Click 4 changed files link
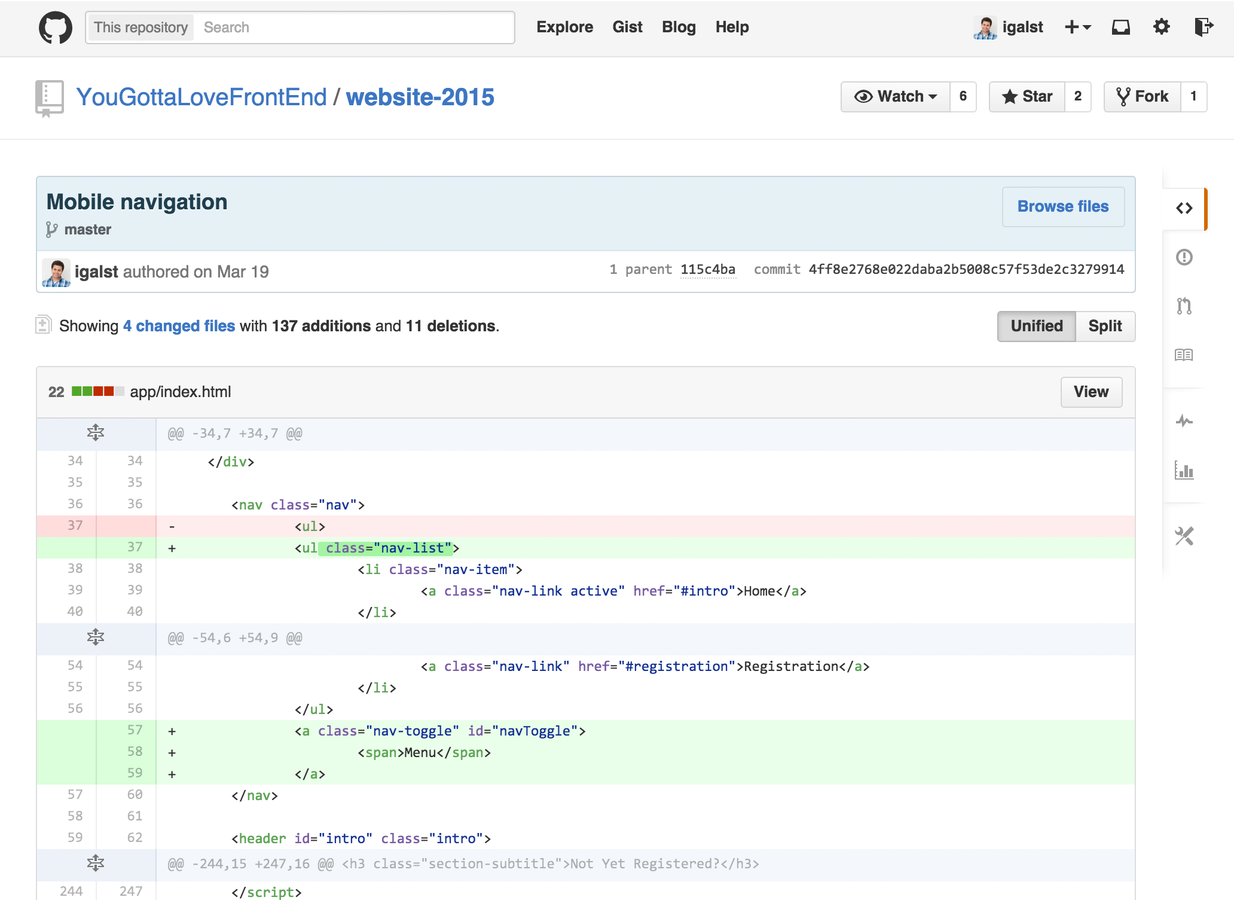This screenshot has width=1234, height=900. click(x=179, y=326)
